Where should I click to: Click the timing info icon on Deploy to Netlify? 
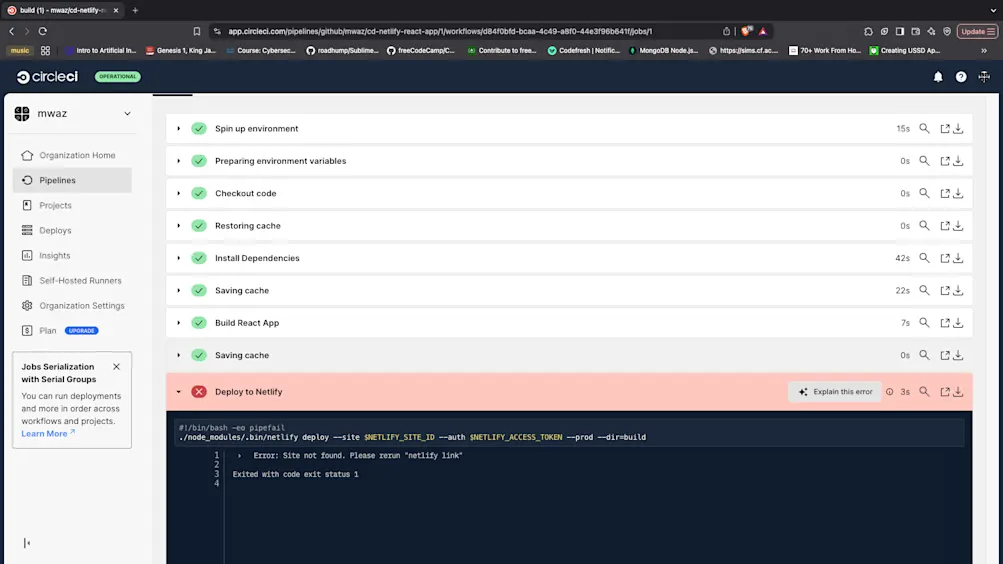[x=890, y=392]
